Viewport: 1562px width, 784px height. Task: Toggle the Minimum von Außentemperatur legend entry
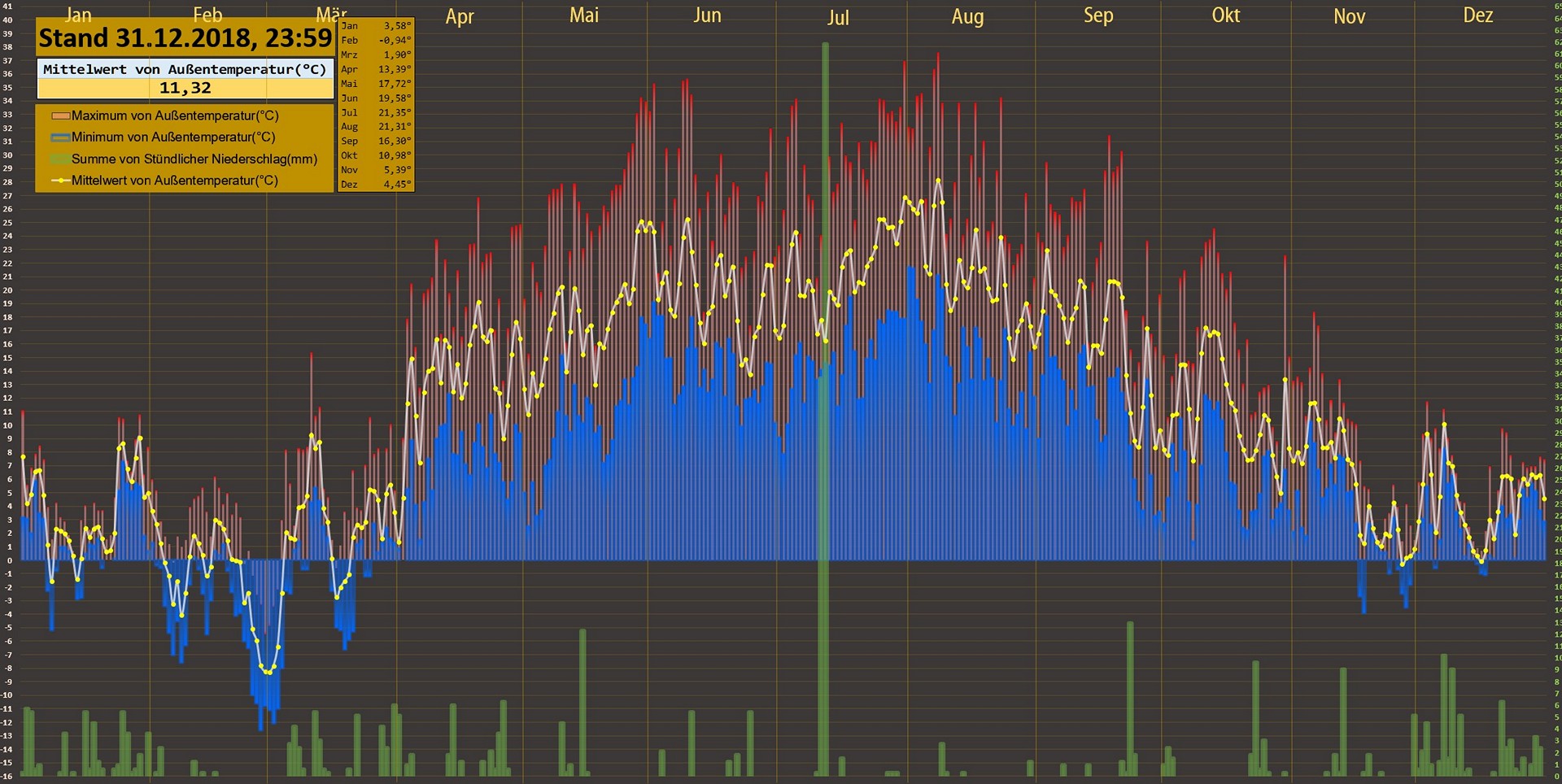(x=173, y=137)
